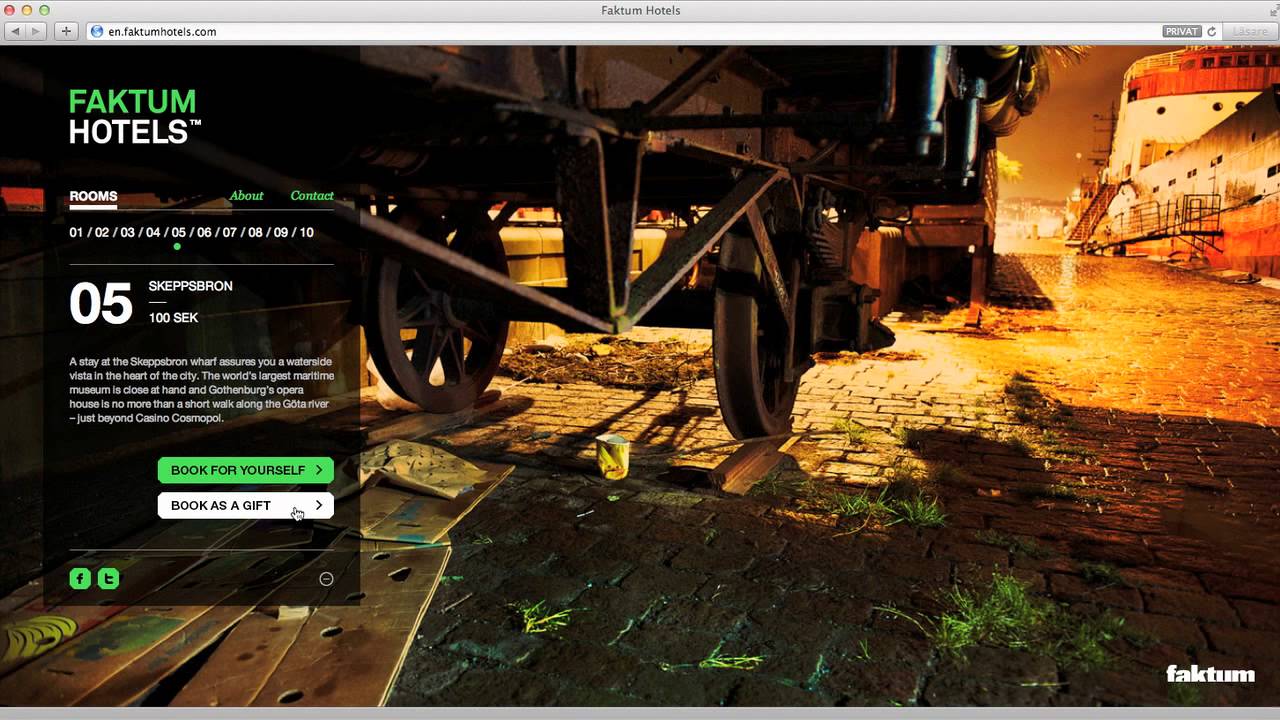1280x720 pixels.
Task: Click the Book For Yourself button
Action: click(246, 469)
